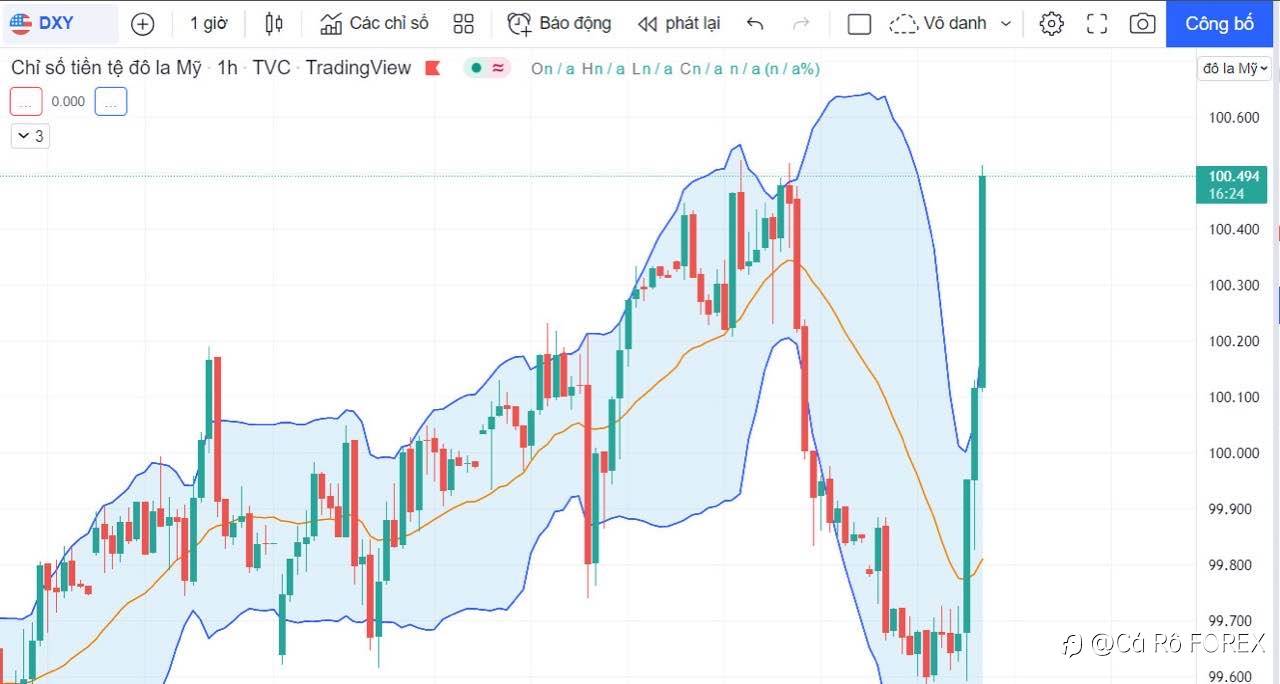Toggle the square layout selector checkbox icon

point(859,24)
